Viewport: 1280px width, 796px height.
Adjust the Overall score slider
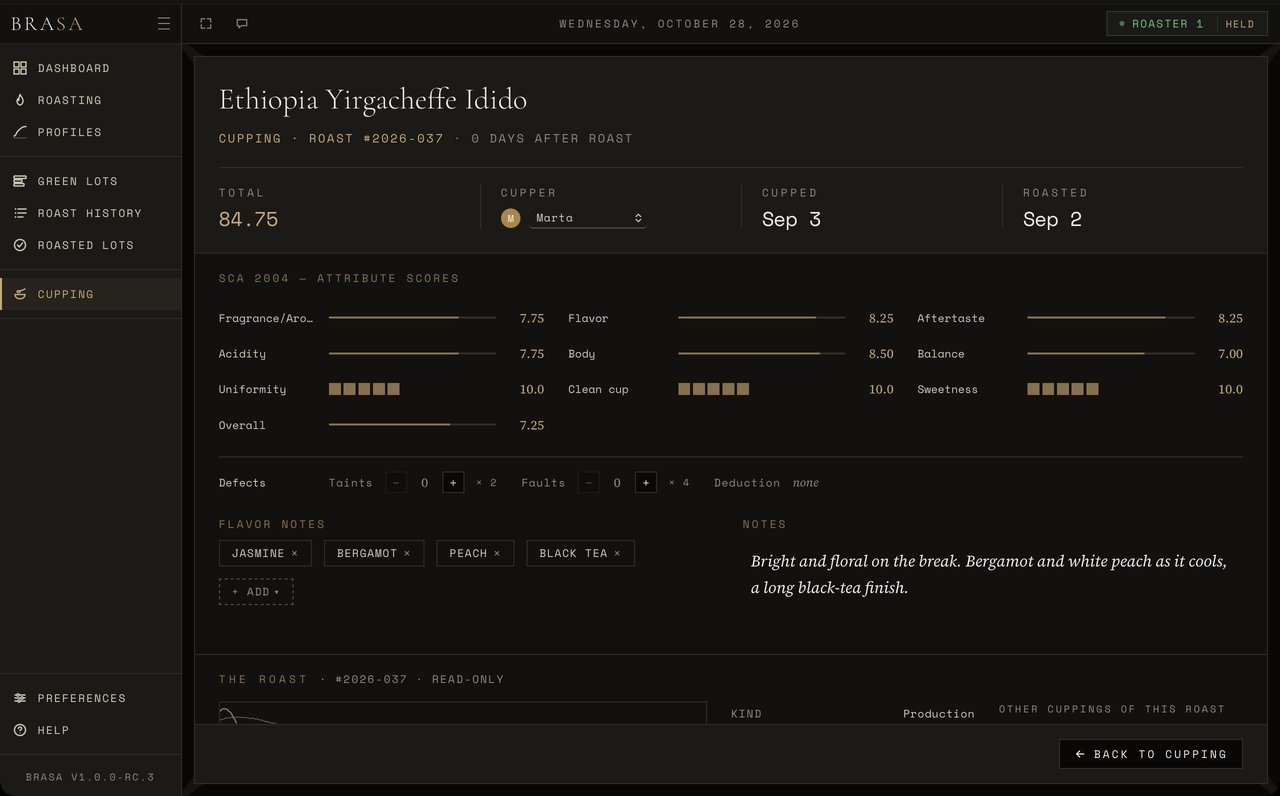coord(412,425)
